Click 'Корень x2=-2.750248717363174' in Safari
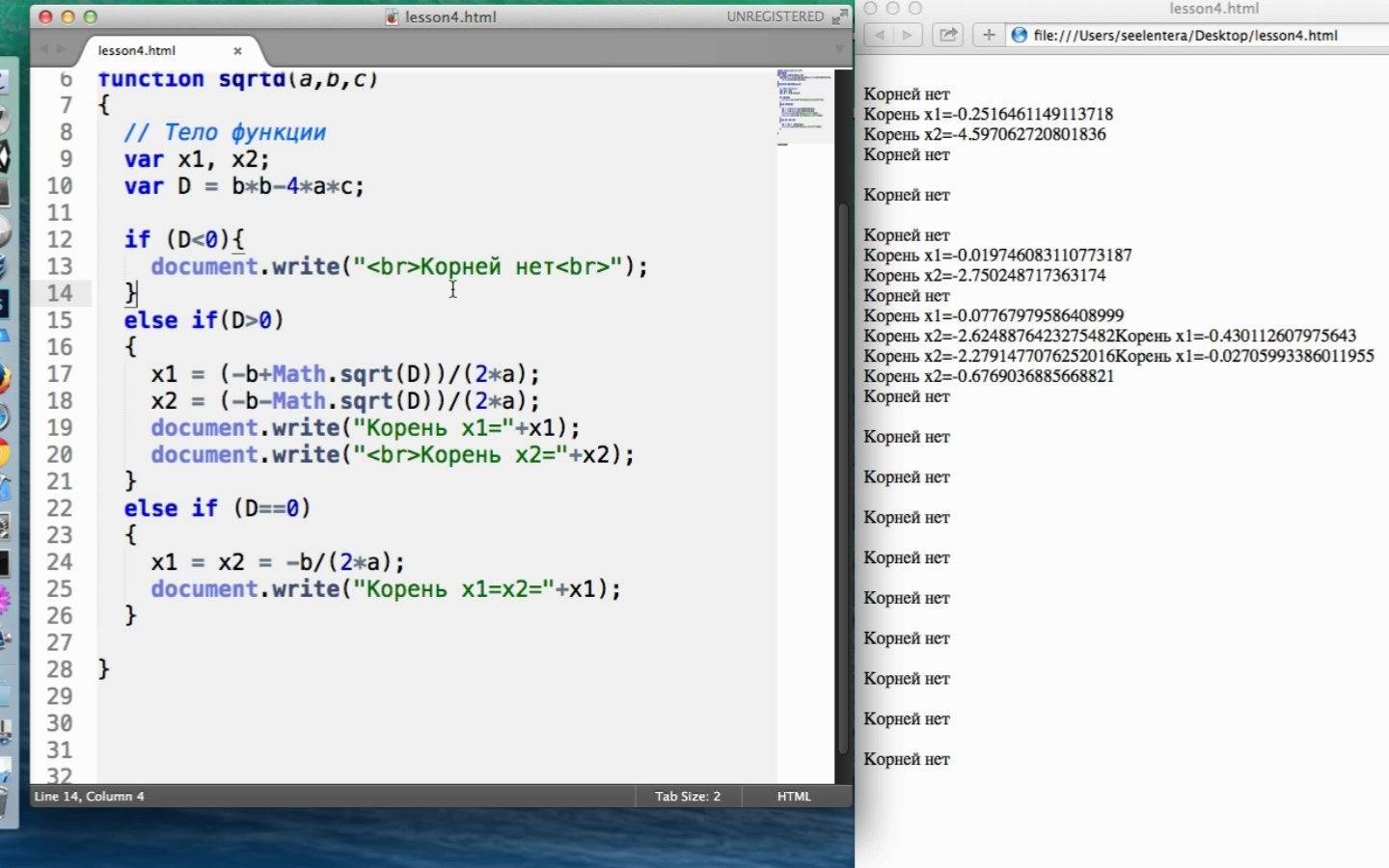The height and width of the screenshot is (868, 1389). [x=985, y=276]
